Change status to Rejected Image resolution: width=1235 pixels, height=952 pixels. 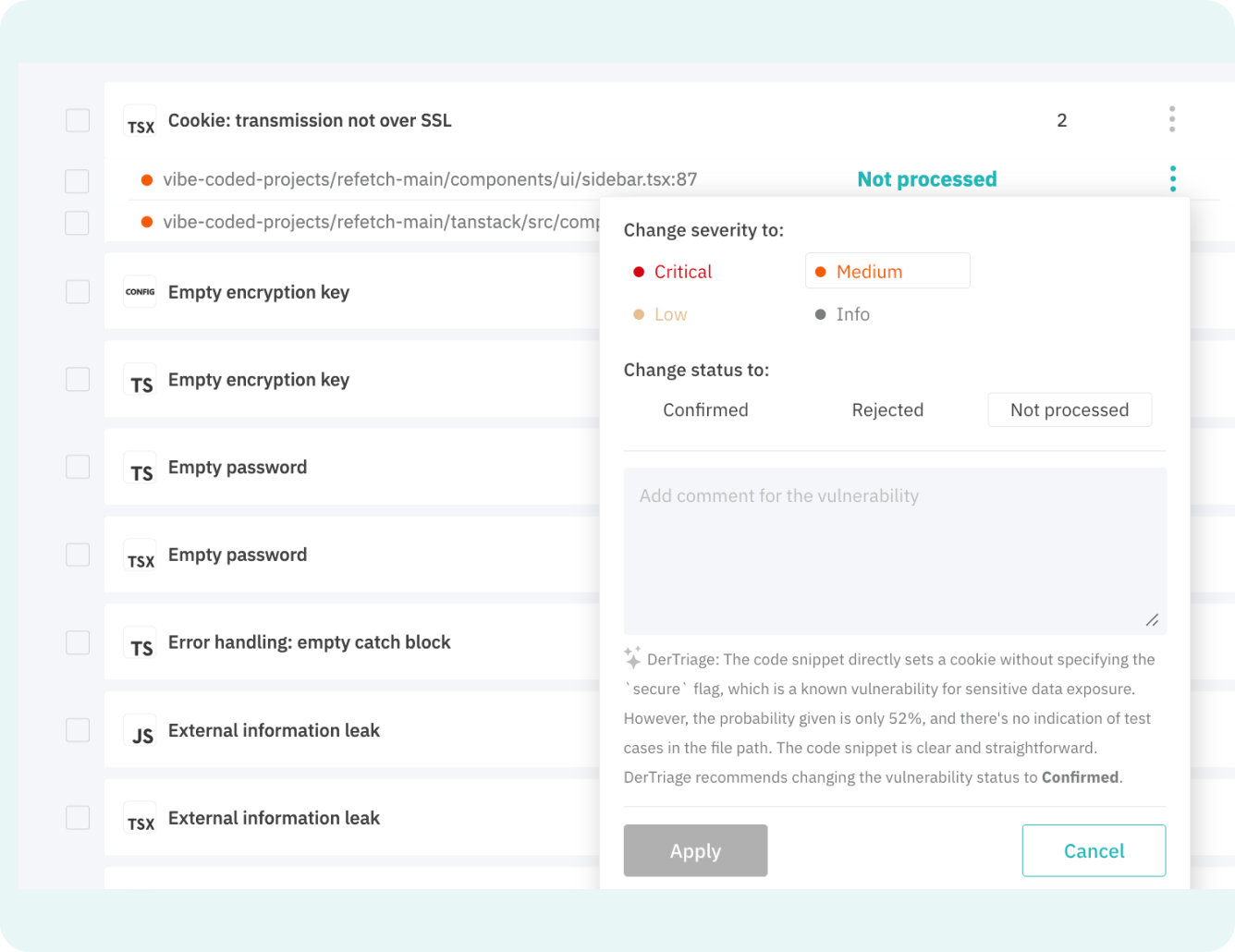pyautogui.click(x=887, y=409)
